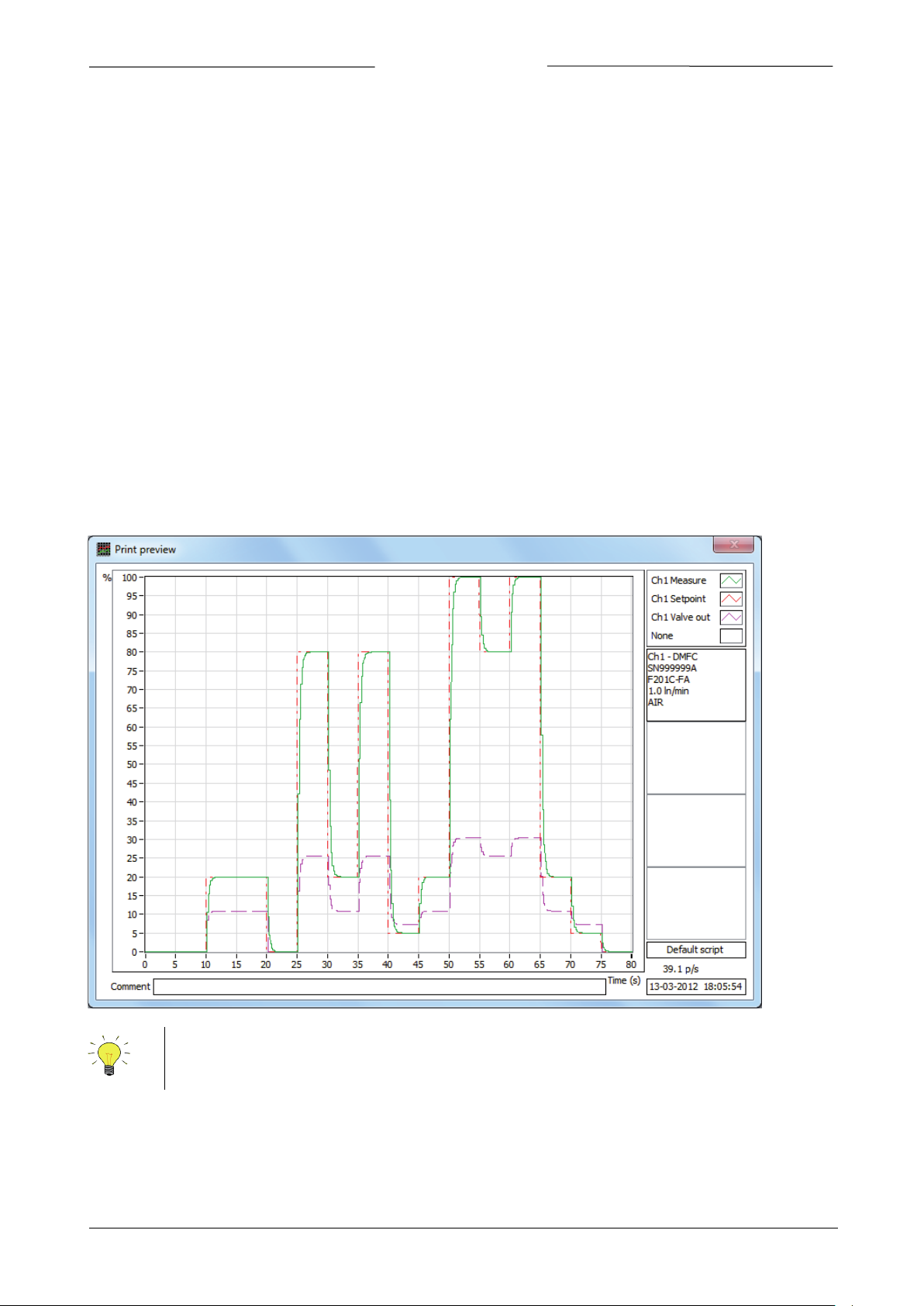The image size is (924, 1306).
Task: Click the Ch1 Measure green line swatch
Action: click(x=731, y=581)
